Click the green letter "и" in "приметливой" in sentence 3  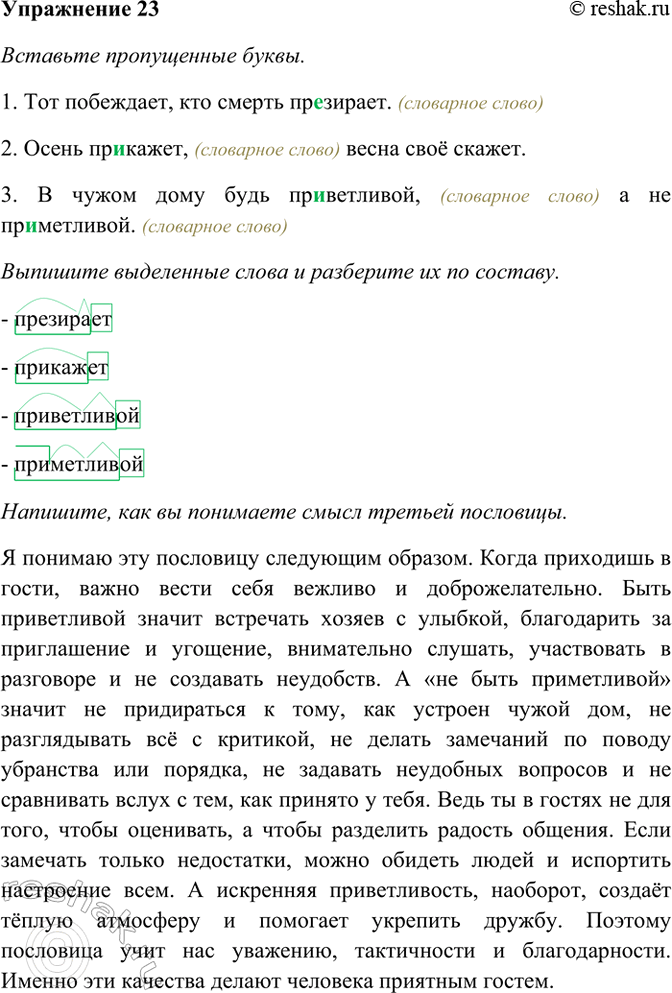tap(34, 226)
